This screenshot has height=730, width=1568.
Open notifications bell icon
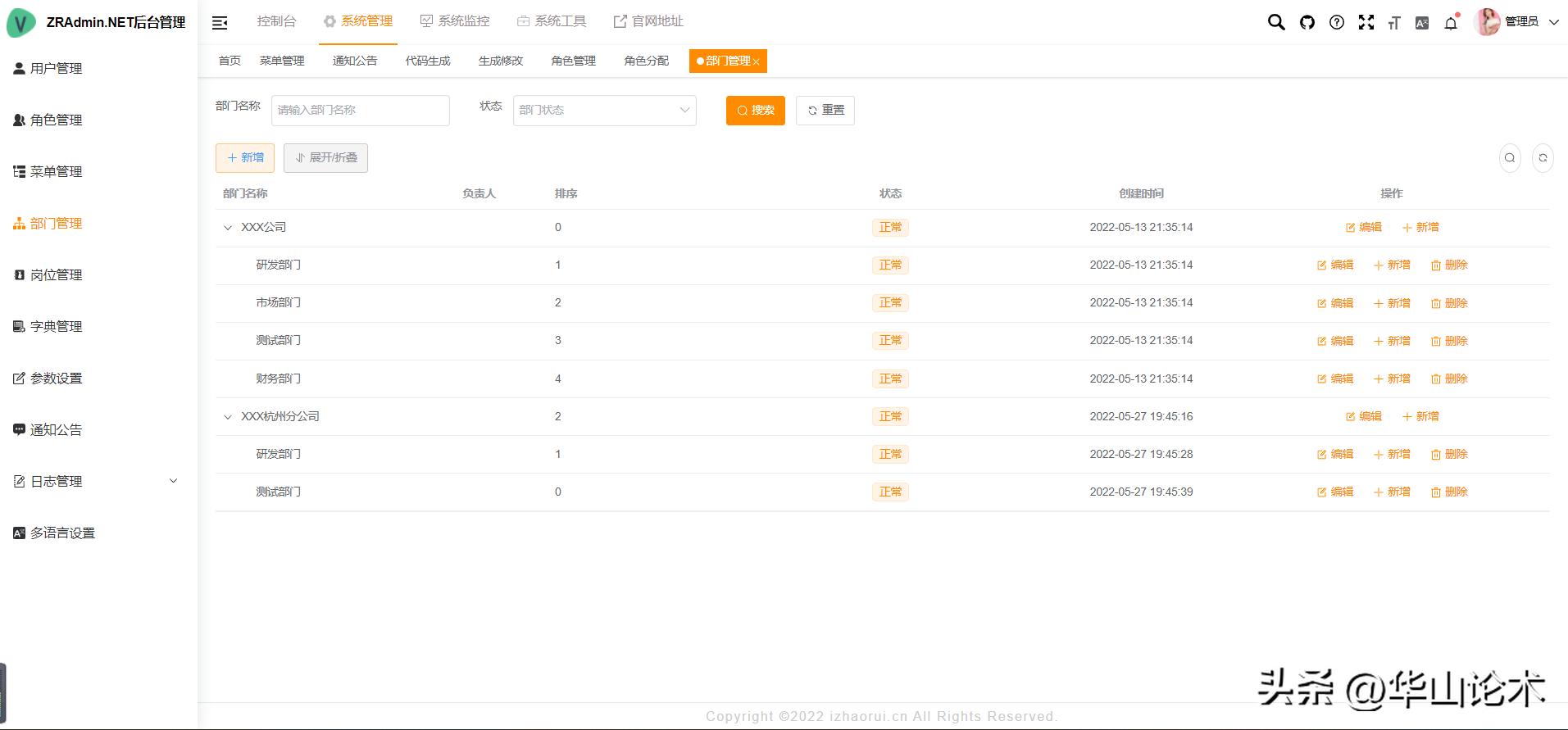click(1451, 23)
